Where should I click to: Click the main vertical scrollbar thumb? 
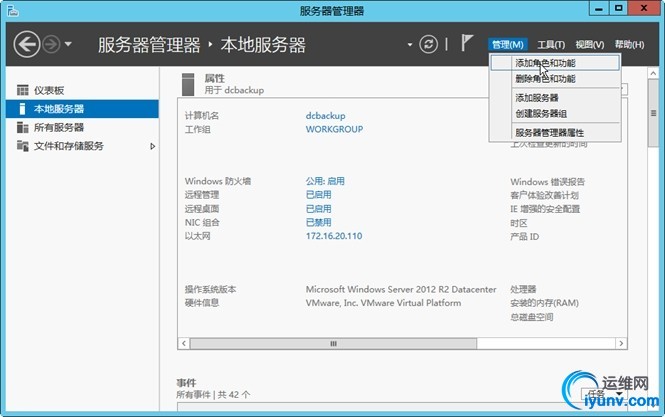[653, 113]
